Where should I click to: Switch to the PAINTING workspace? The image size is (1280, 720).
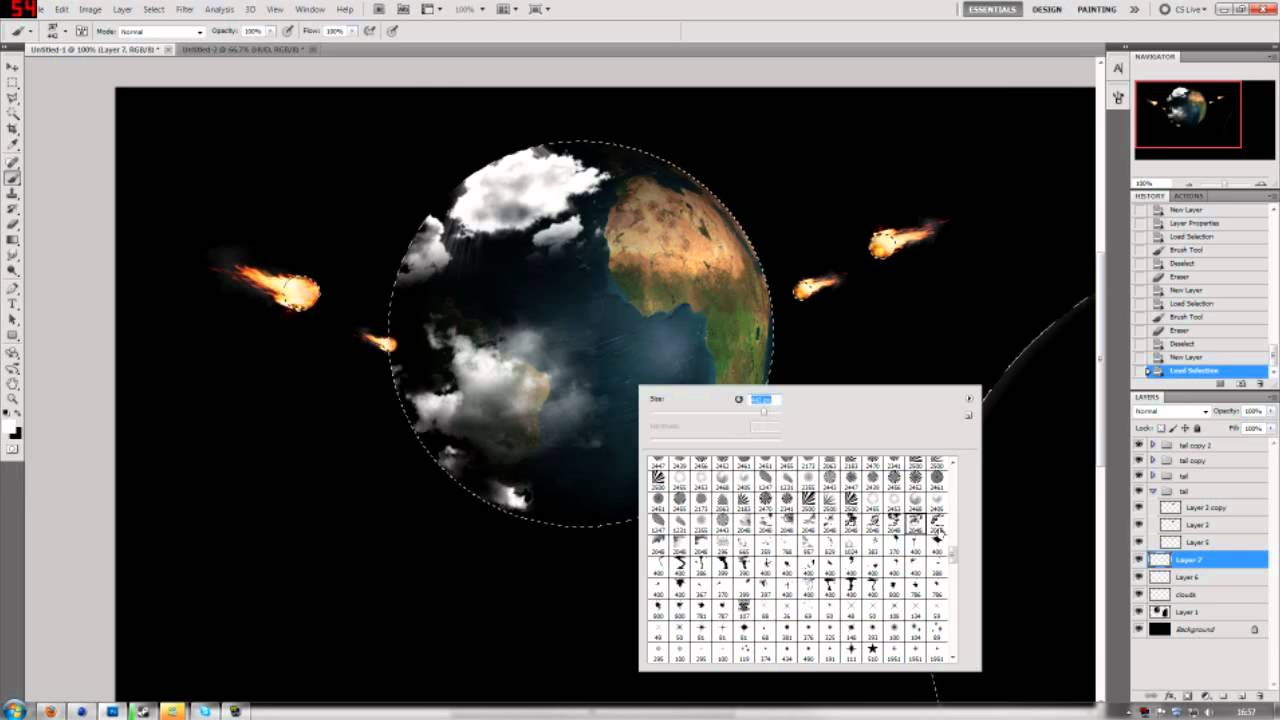(x=1097, y=9)
